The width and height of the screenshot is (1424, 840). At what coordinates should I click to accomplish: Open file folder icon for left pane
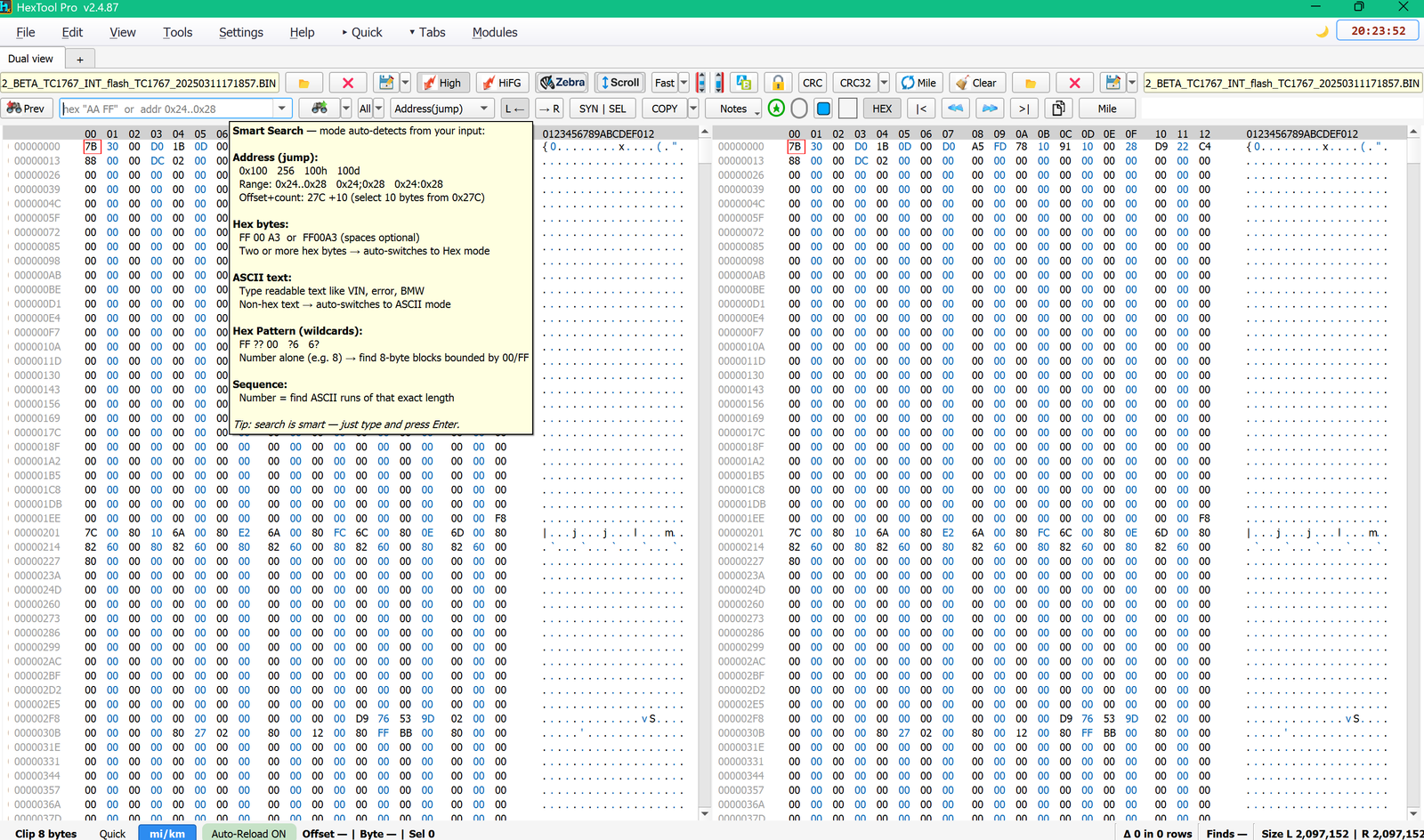303,83
